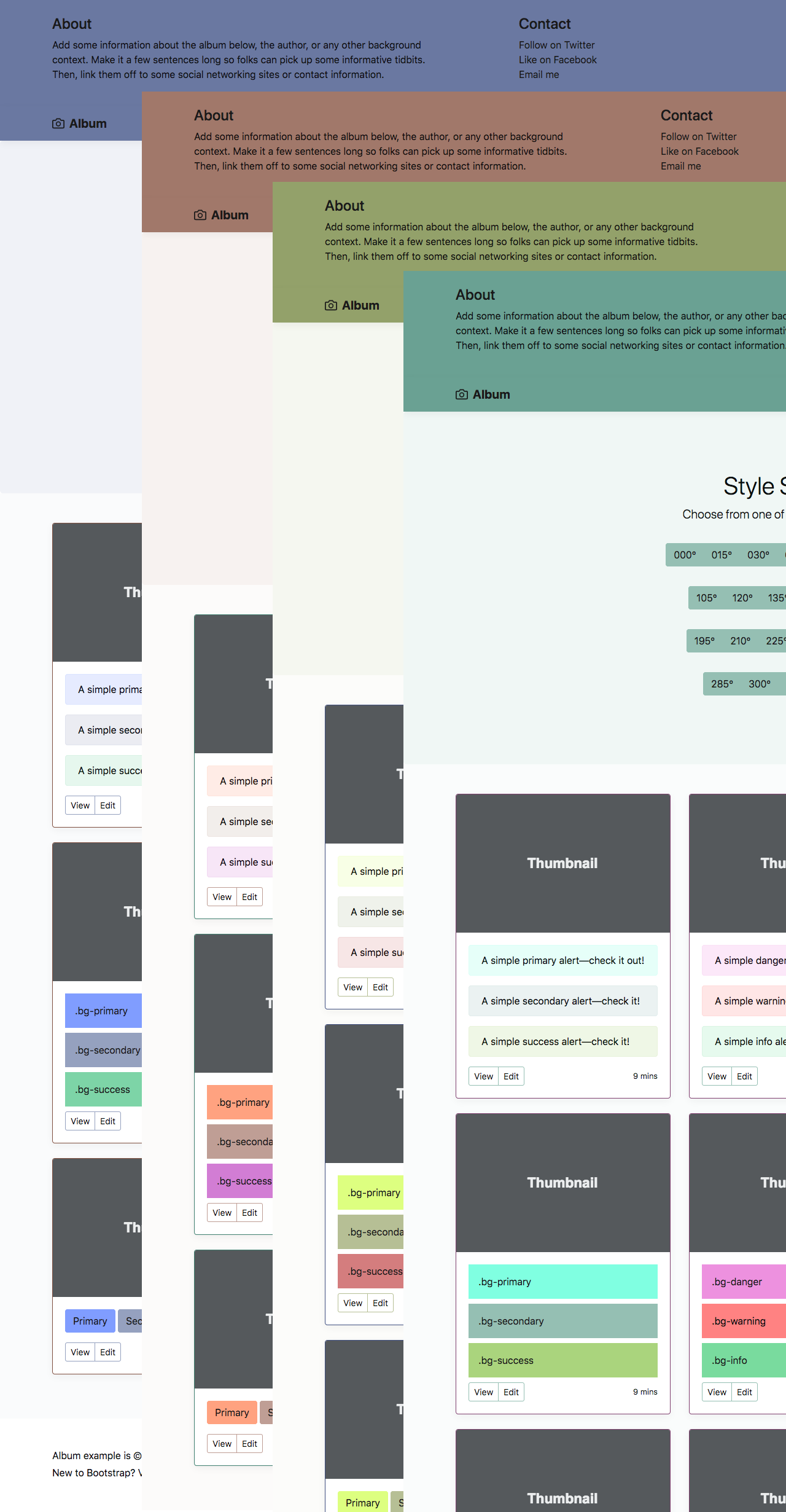Click View on olive page alerts card
This screenshot has height=1512, width=786.
[x=352, y=987]
